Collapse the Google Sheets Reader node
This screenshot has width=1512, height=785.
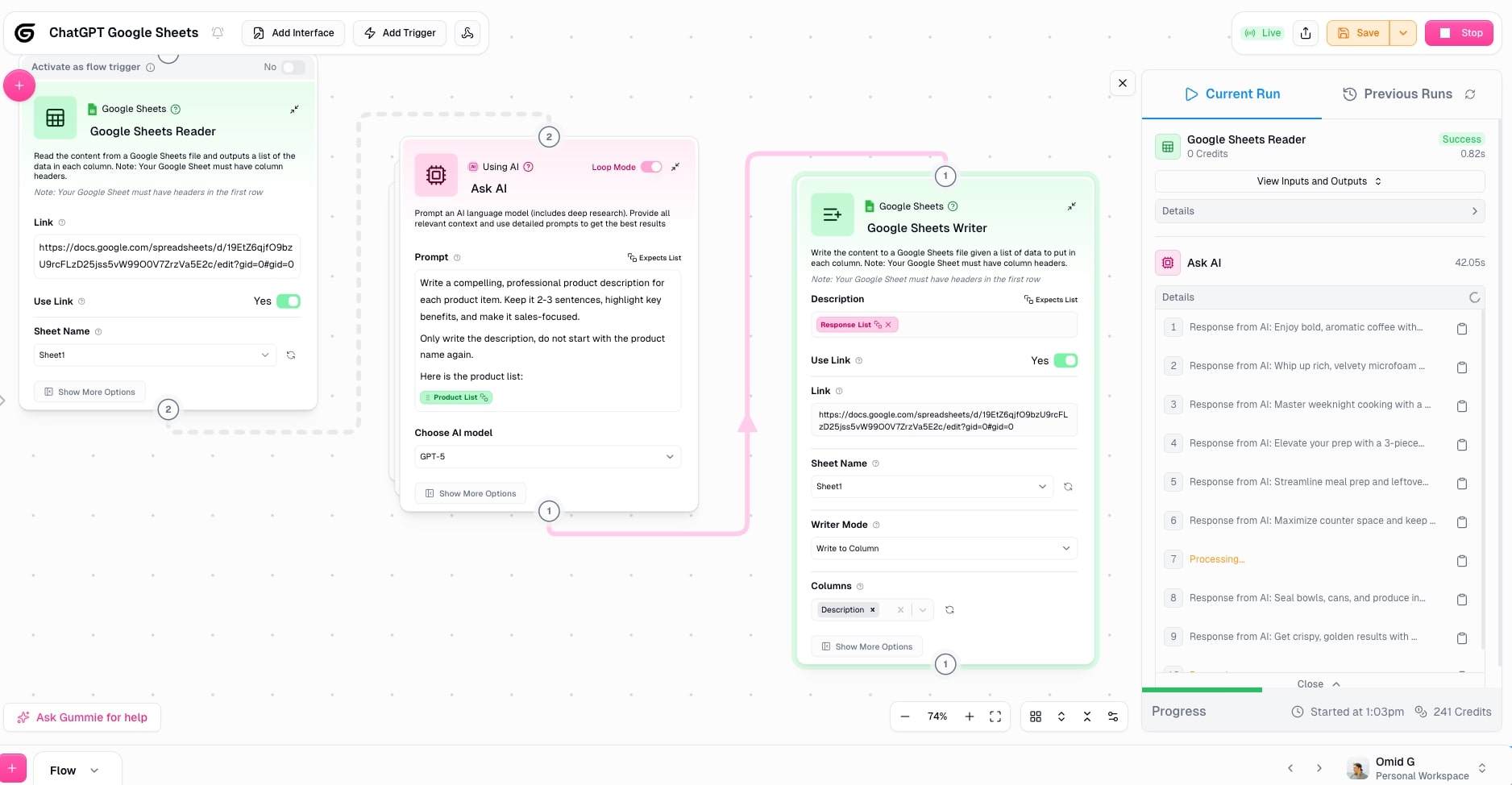294,109
